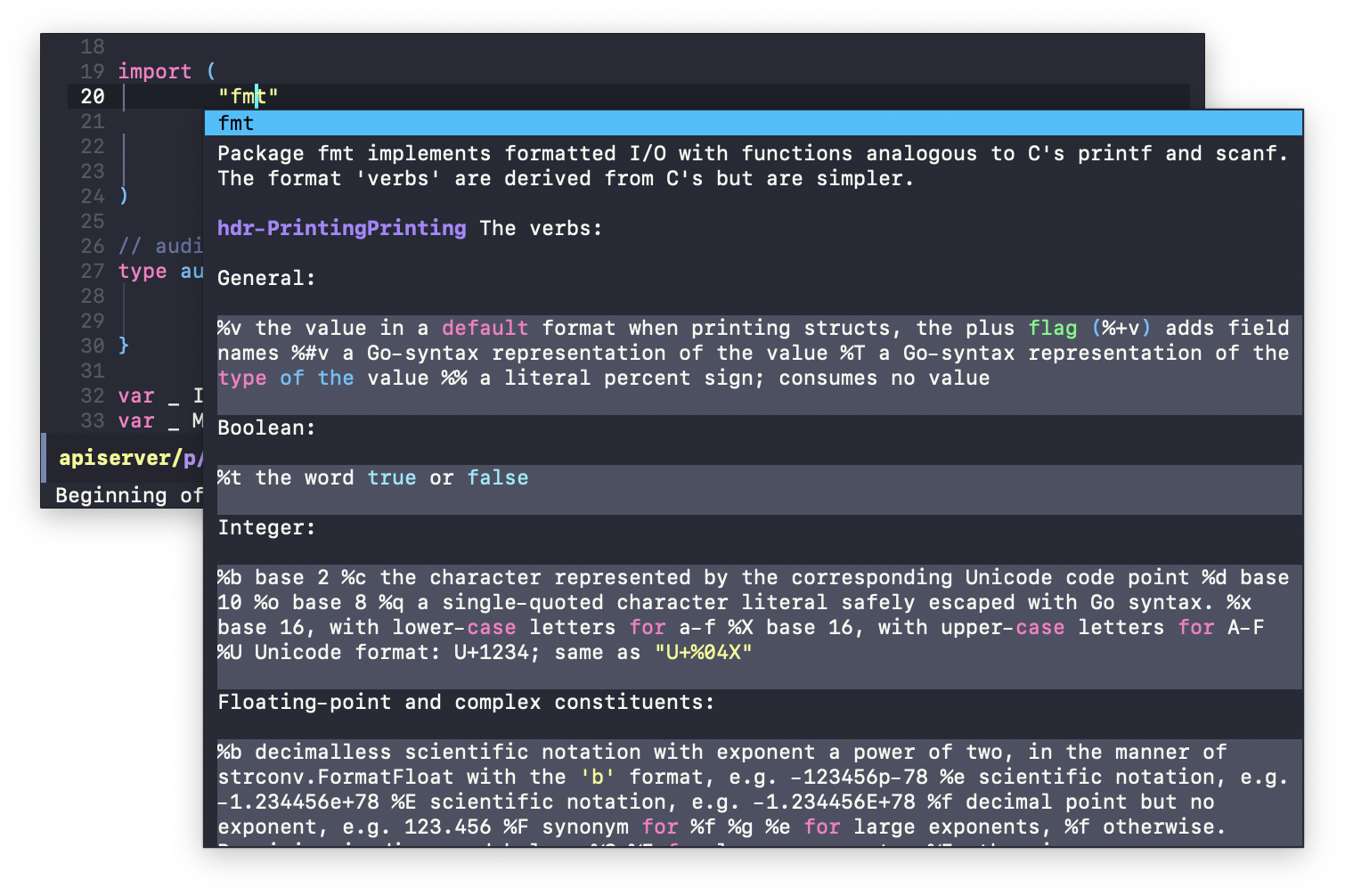Click the 'Boolean:' heading in documentation popup
The height and width of the screenshot is (896, 1345).
pyautogui.click(x=266, y=428)
